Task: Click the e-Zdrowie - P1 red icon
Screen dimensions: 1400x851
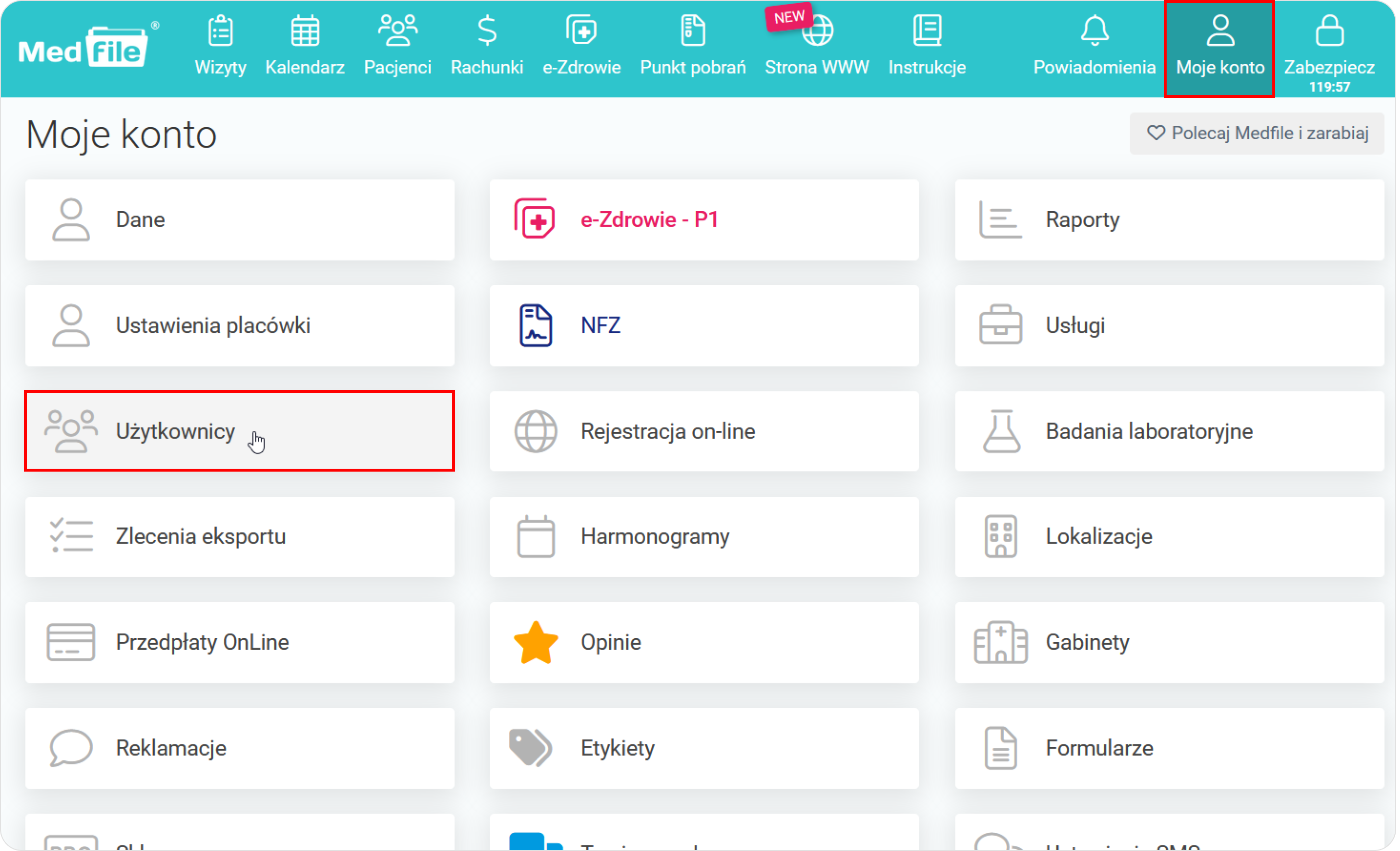Action: tap(535, 219)
